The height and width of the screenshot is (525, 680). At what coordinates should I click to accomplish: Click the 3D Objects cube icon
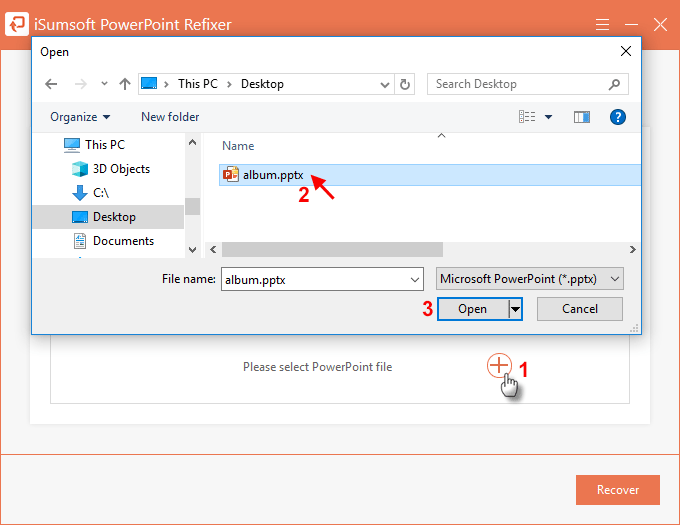click(x=80, y=169)
